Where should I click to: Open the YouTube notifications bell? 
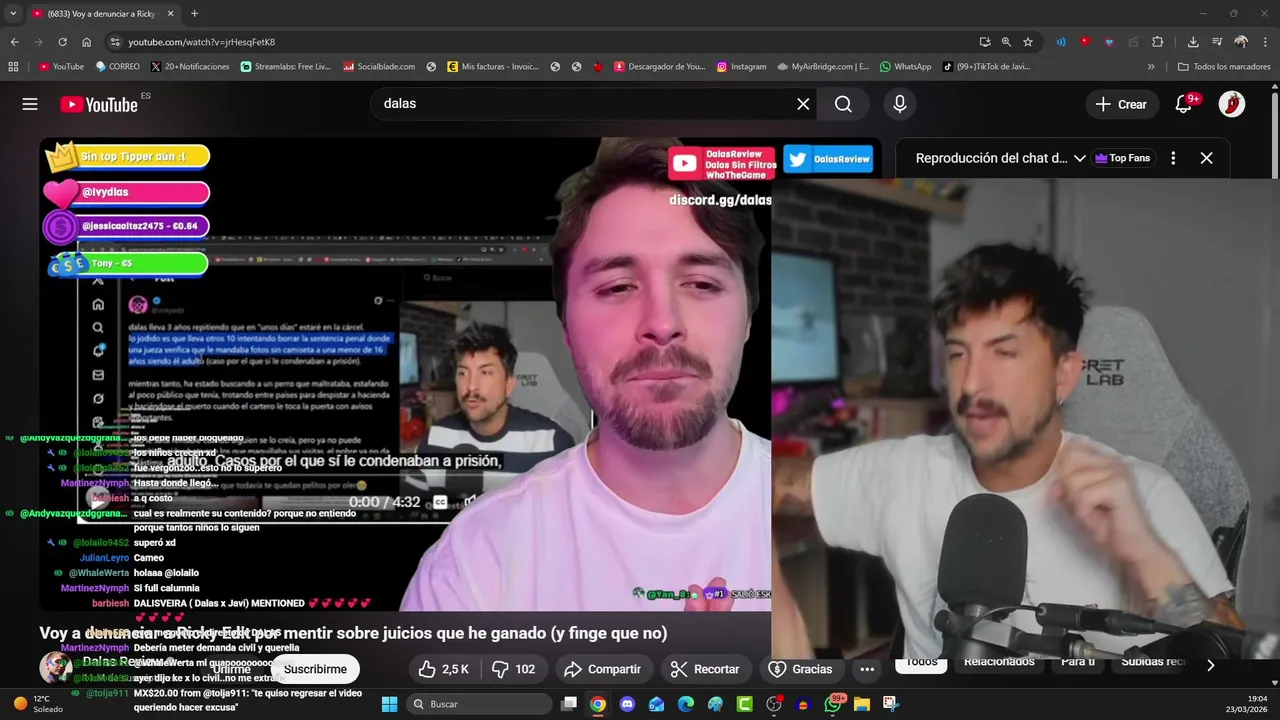point(1184,104)
